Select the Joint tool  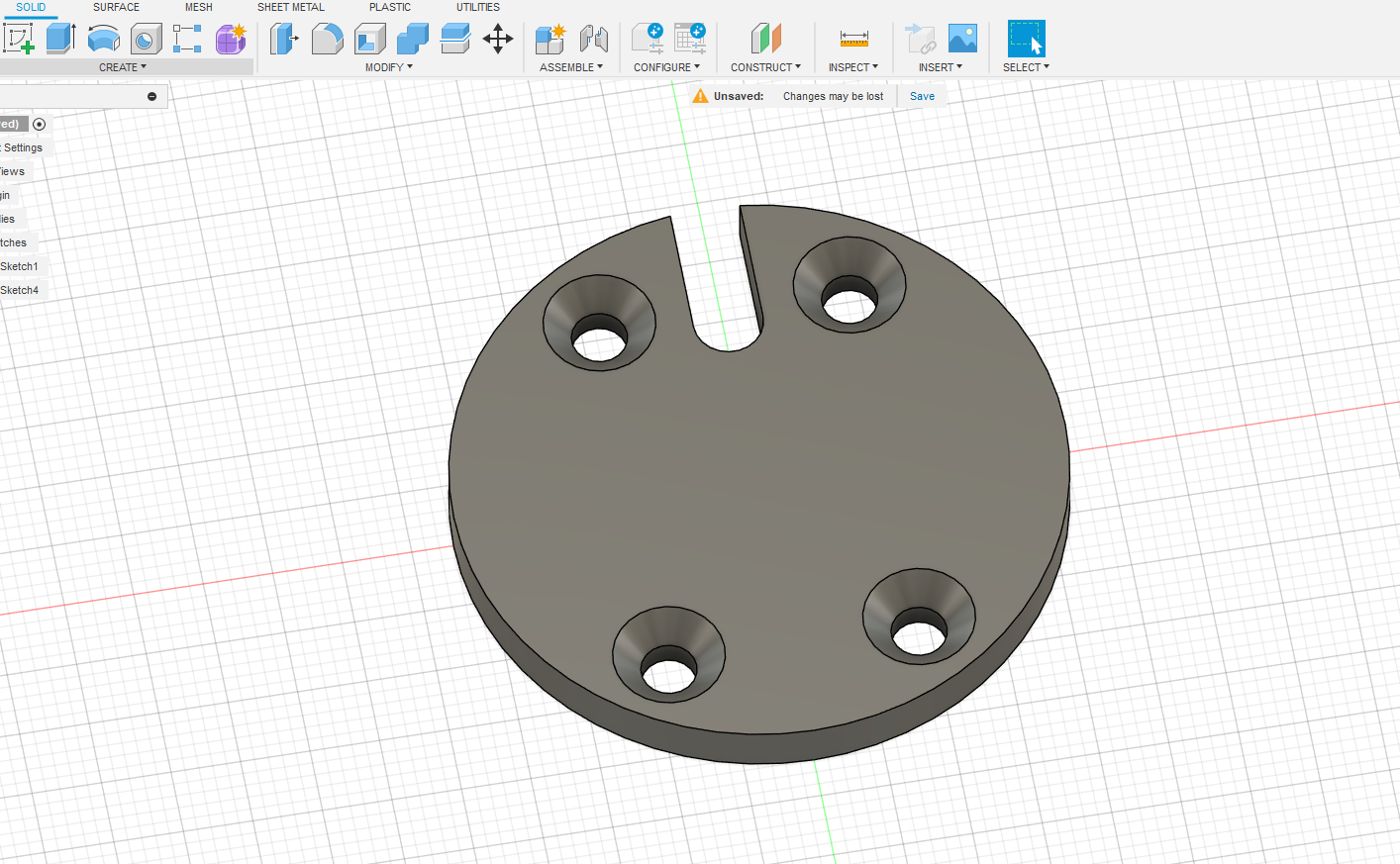593,39
